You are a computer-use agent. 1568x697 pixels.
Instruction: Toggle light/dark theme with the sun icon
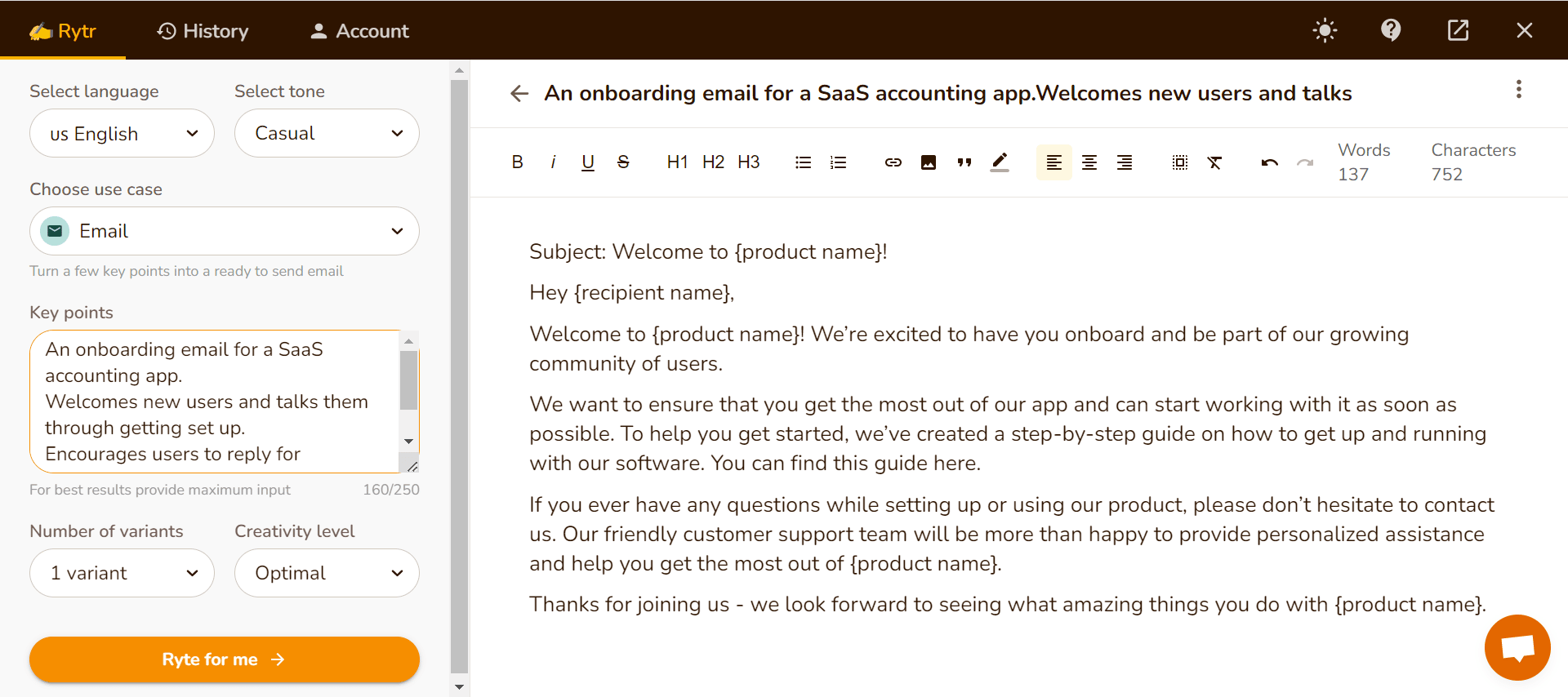1325,30
